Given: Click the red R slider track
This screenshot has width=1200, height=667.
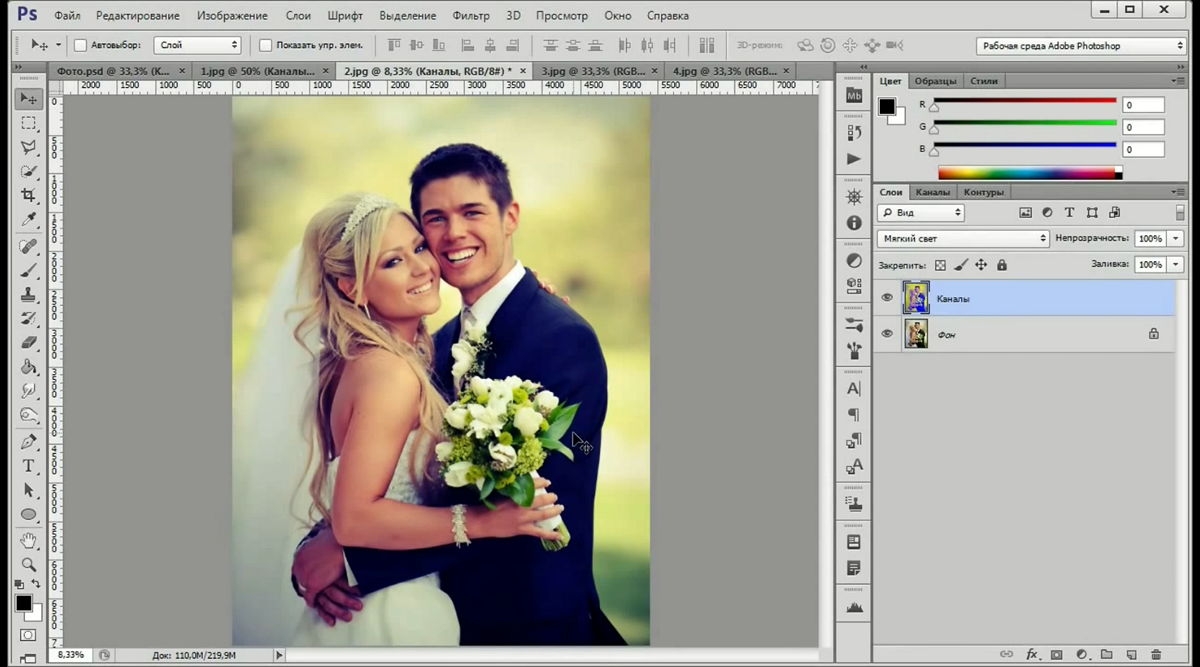Looking at the screenshot, I should (1025, 100).
